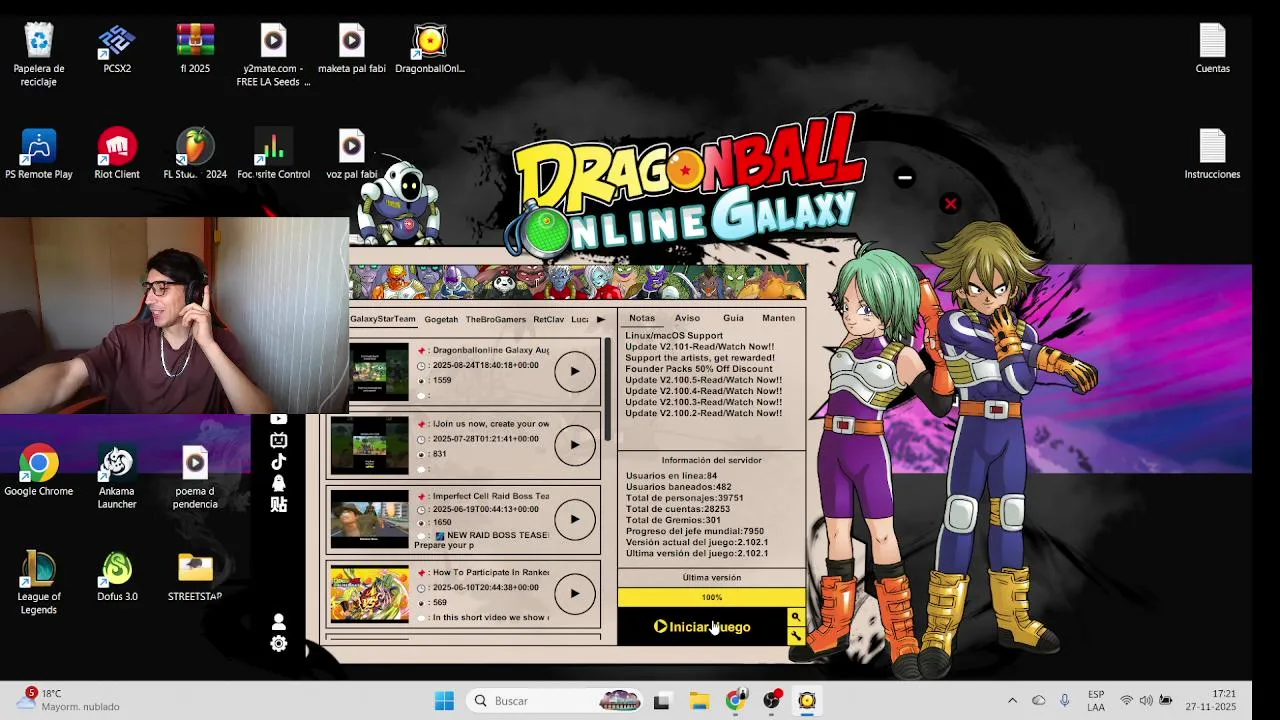Click 'Total de personajes:39751' text
Viewport: 1280px width, 720px height.
pos(685,498)
